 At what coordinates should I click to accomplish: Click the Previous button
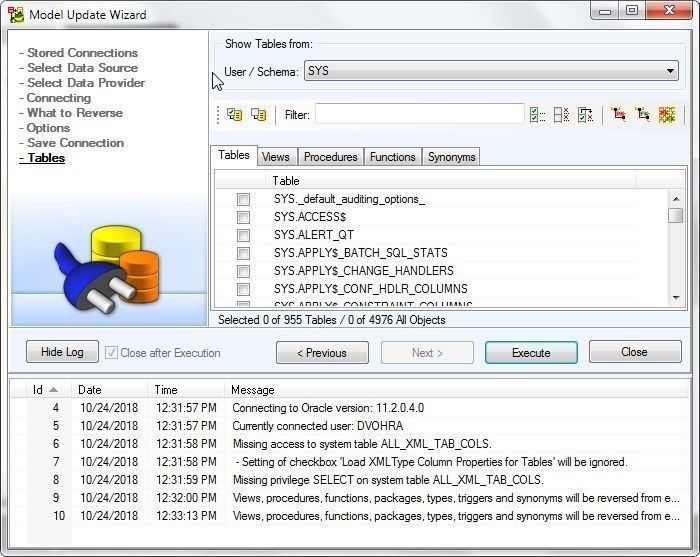322,353
